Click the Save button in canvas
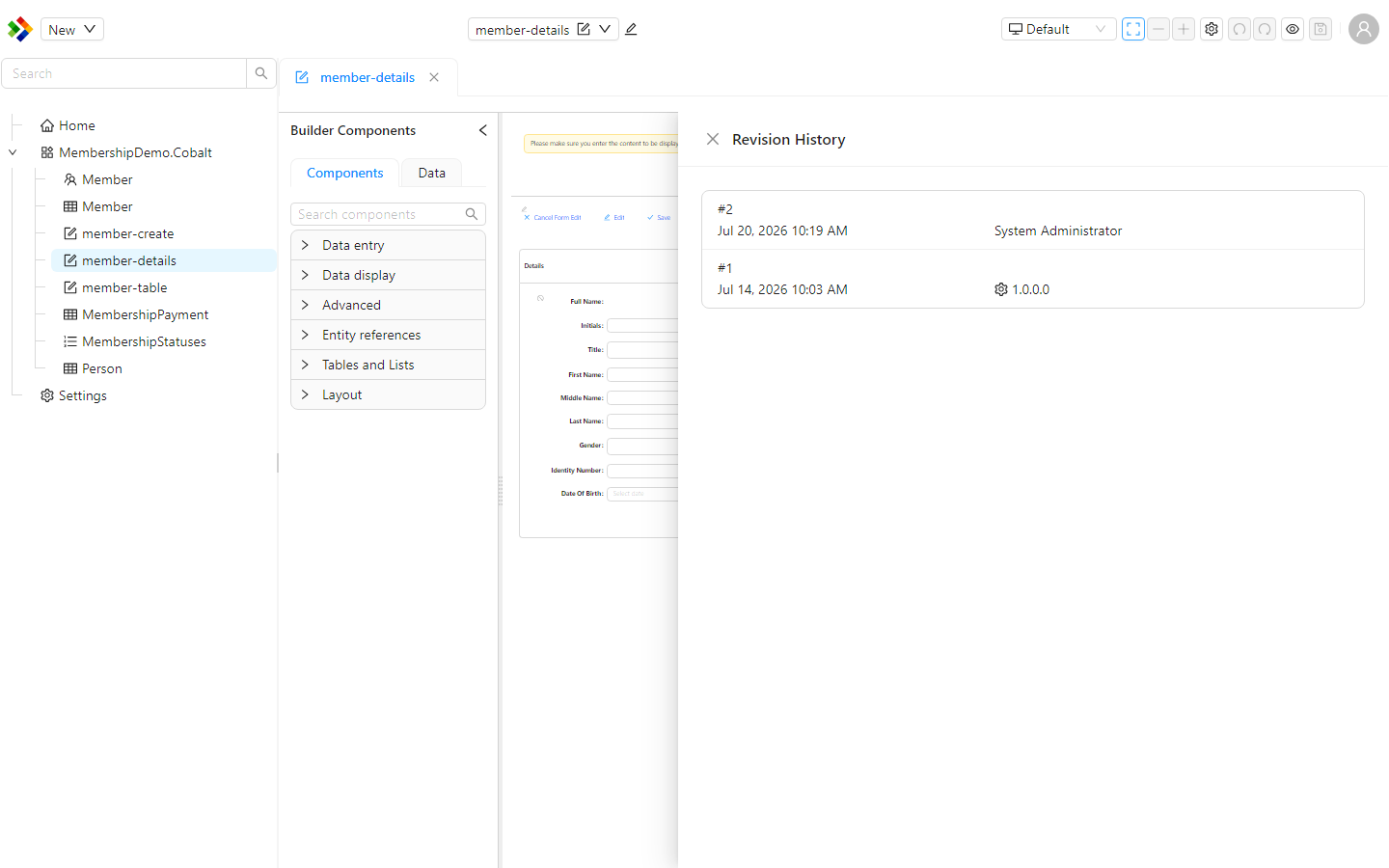Viewport: 1389px width, 868px height. [x=659, y=217]
